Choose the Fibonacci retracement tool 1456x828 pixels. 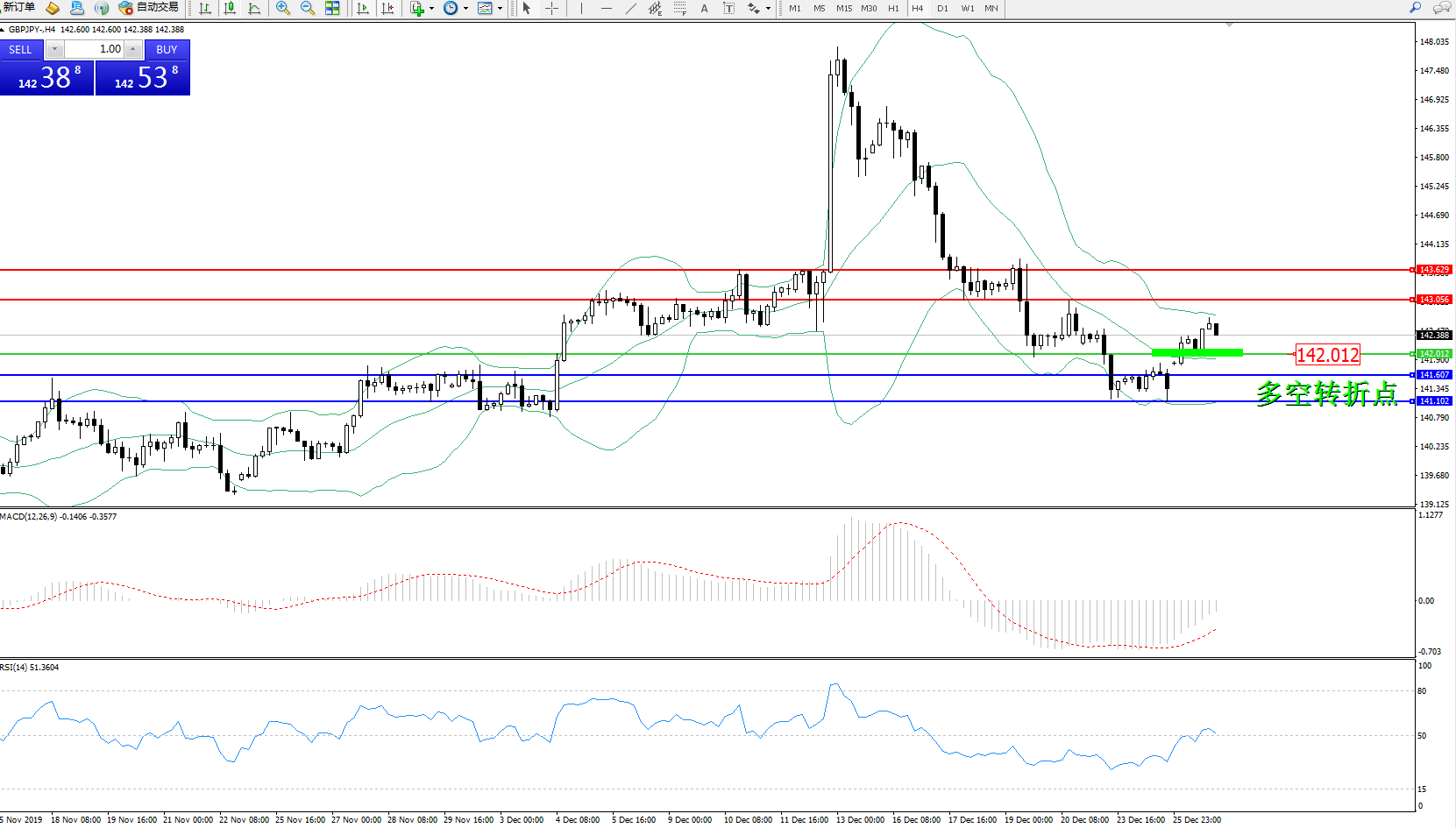(x=680, y=8)
